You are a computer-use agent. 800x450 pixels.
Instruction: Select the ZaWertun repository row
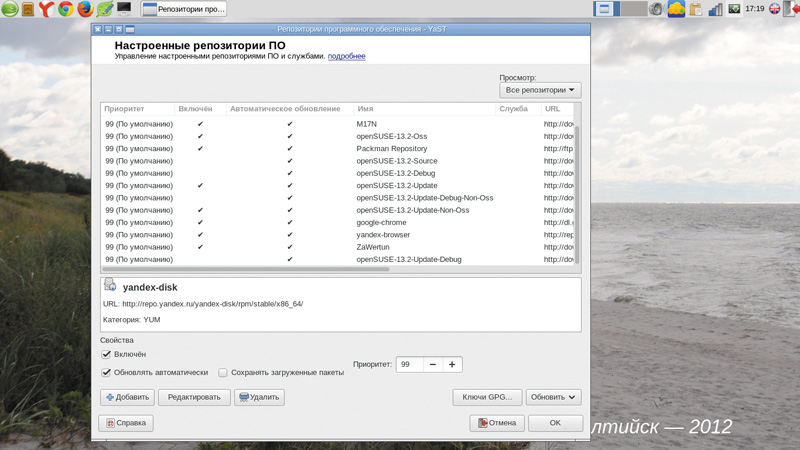(338, 247)
